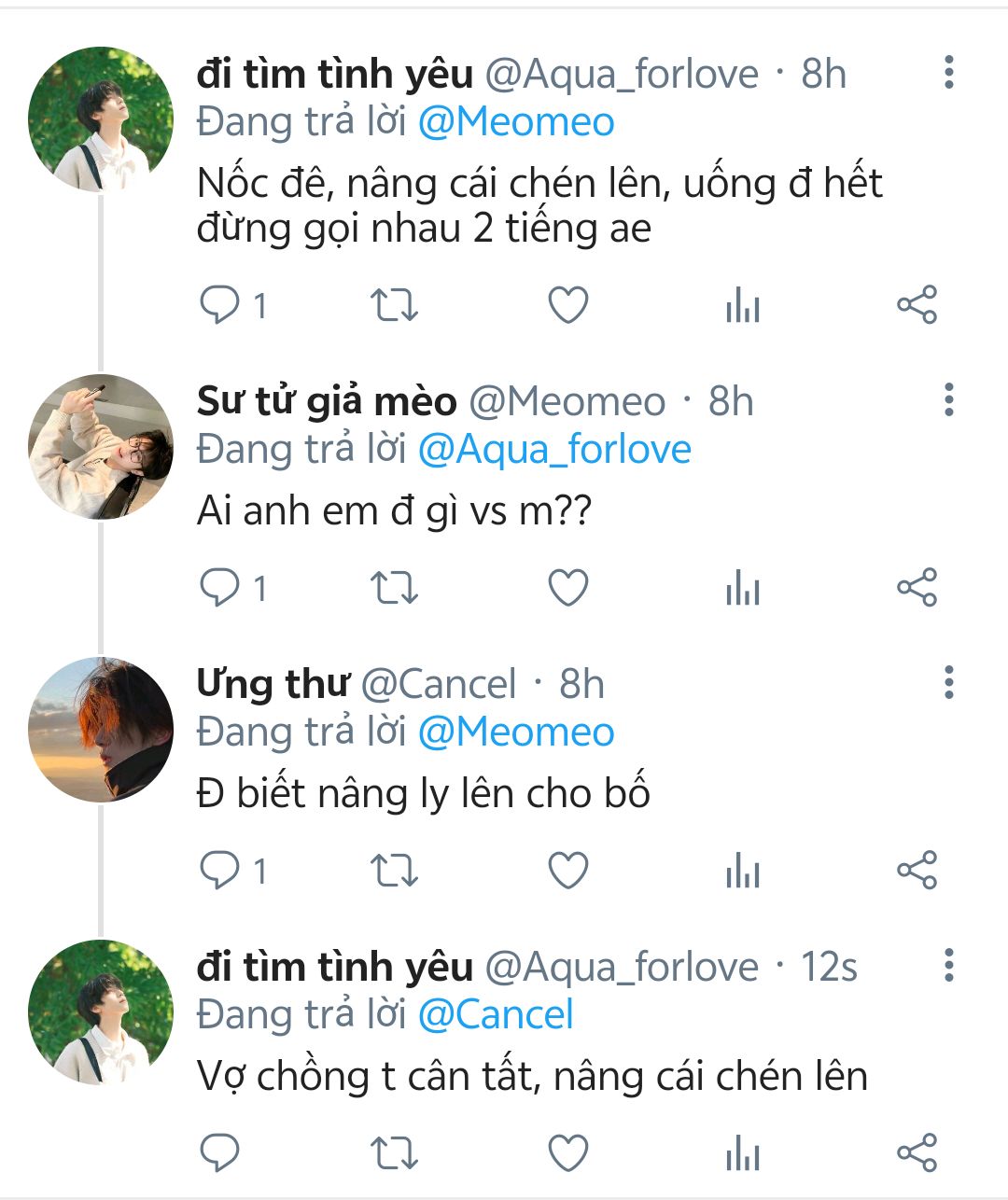Image resolution: width=1008 pixels, height=1200 pixels.
Task: Open the 'Sư tử giả mèo' display name
Action: click(327, 401)
